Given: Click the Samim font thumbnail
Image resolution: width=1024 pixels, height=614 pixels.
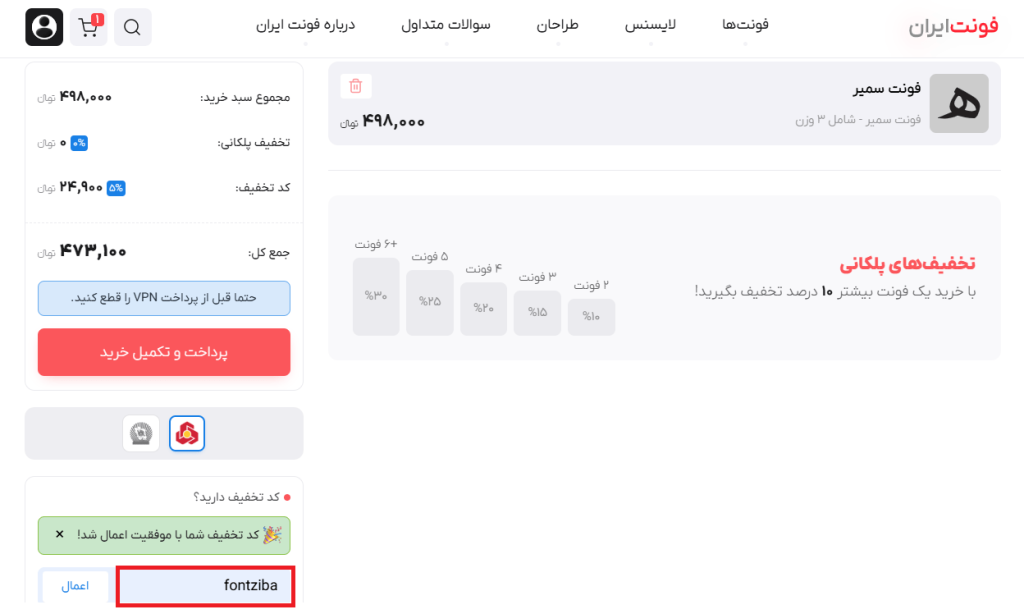Looking at the screenshot, I should click(959, 103).
